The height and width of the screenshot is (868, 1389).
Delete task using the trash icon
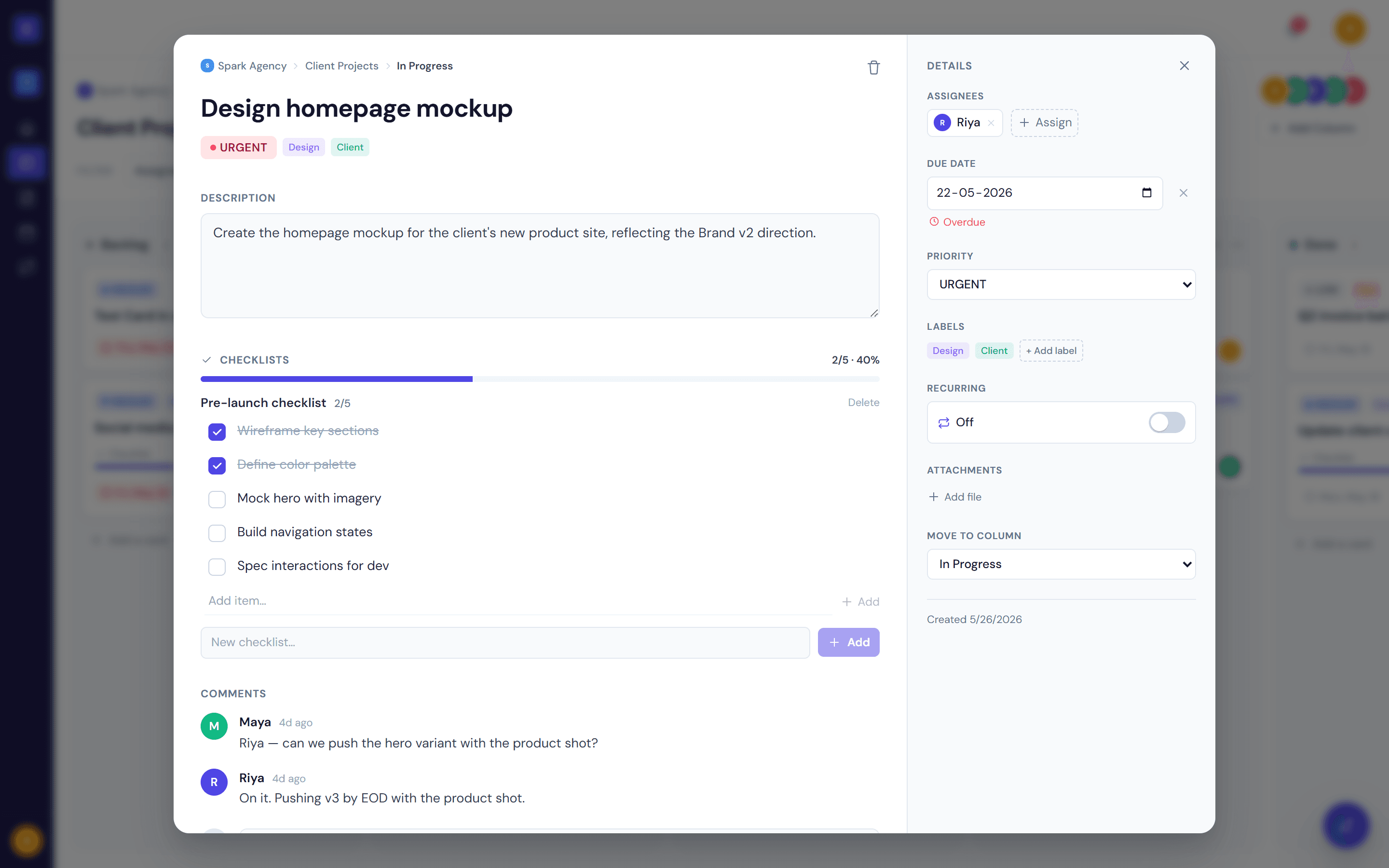(873, 67)
